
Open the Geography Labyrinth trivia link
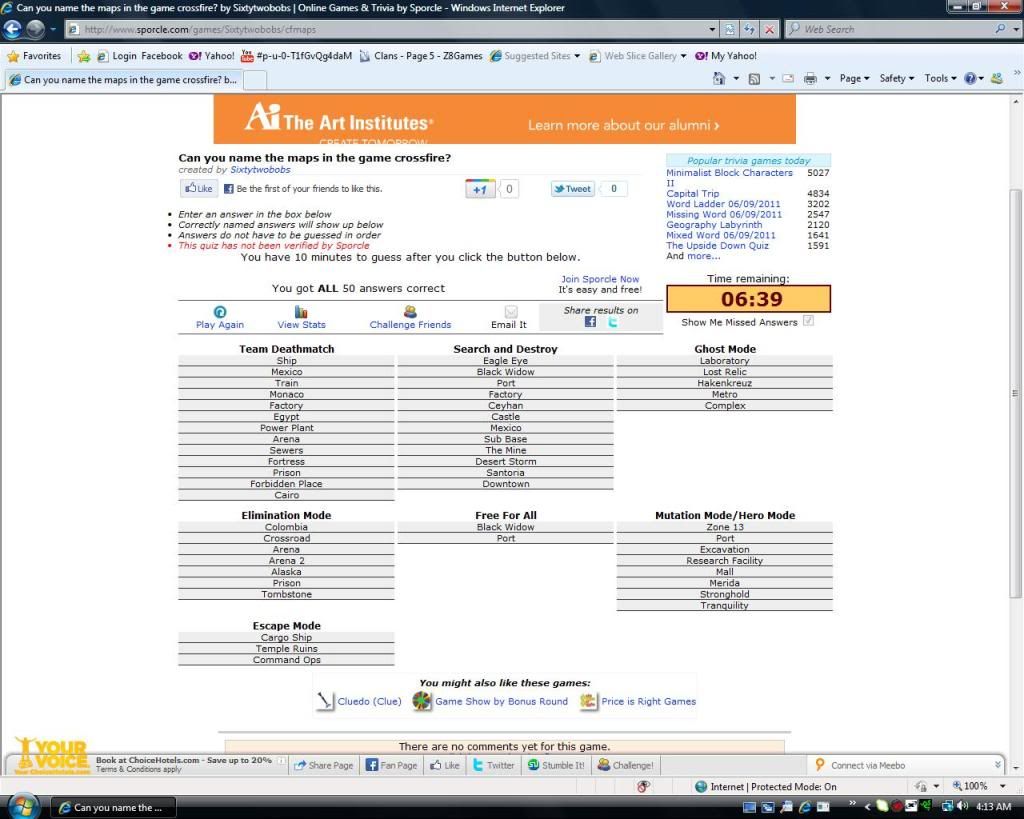714,225
